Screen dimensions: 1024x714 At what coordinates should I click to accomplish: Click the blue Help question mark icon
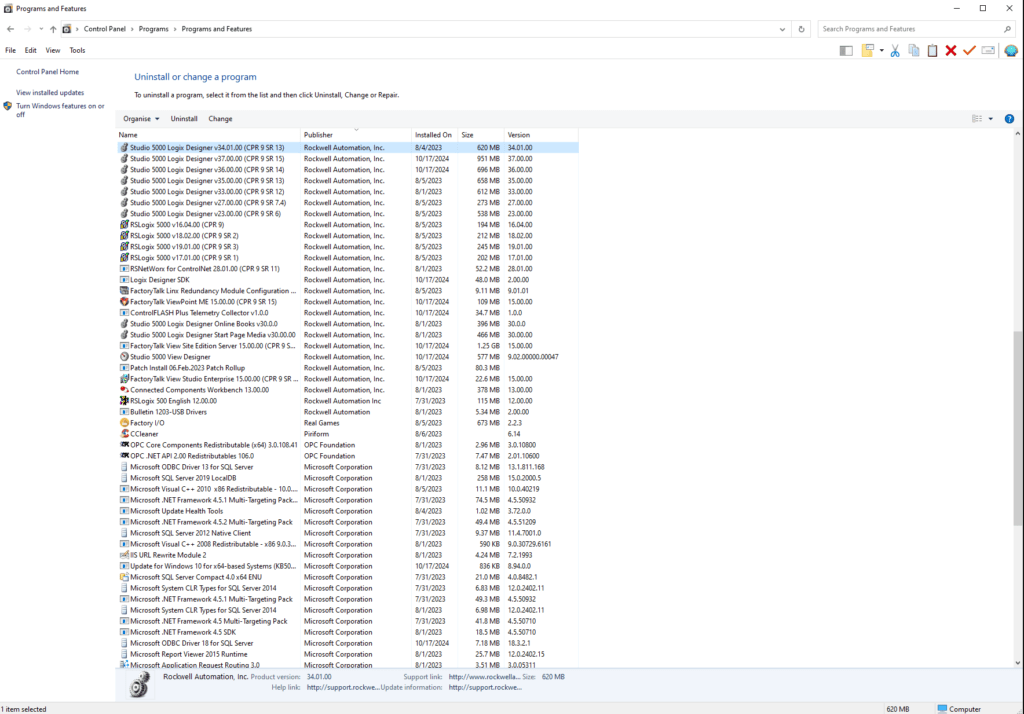pyautogui.click(x=1009, y=119)
